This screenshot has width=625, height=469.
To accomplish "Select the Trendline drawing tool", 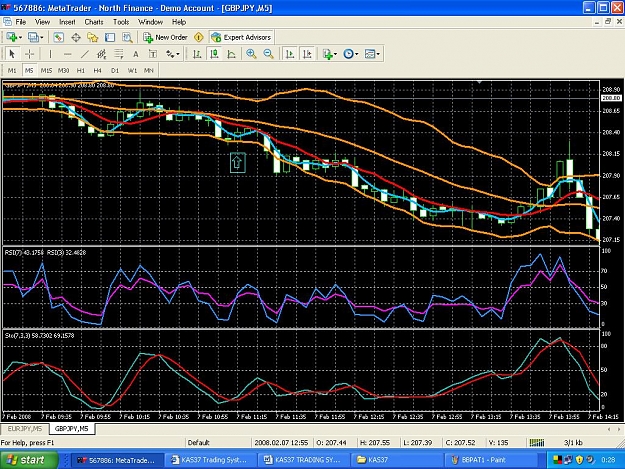I will (x=85, y=54).
